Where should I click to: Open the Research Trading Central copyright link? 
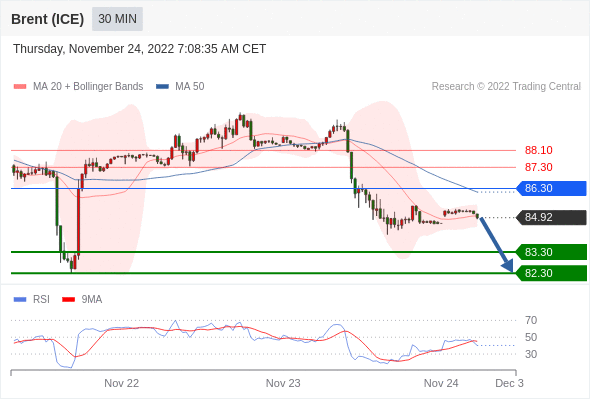click(x=506, y=87)
